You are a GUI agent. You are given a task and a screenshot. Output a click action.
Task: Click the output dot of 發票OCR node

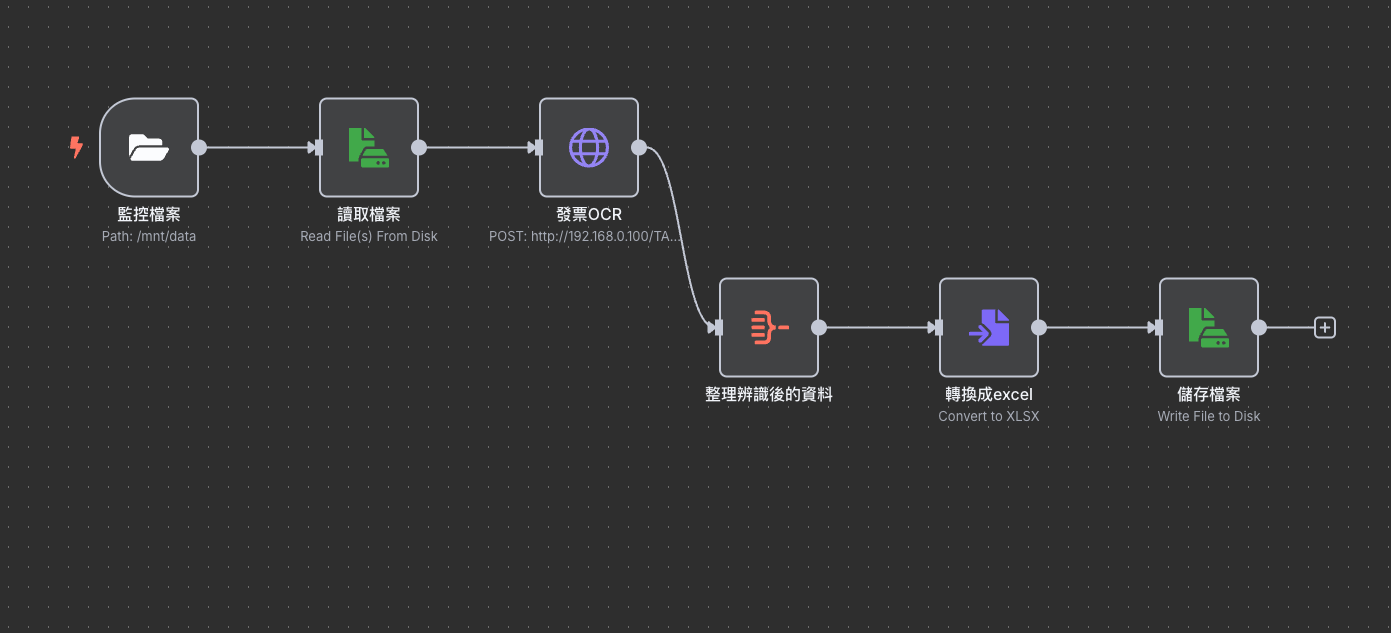click(x=639, y=148)
